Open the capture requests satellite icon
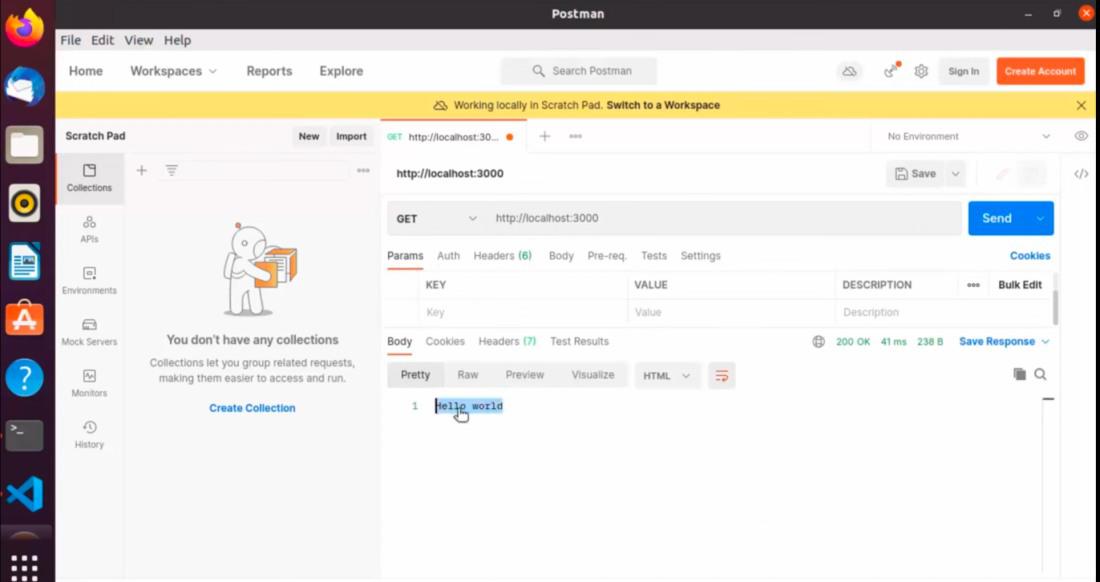Screen dimensions: 1100x582 coord(891,71)
